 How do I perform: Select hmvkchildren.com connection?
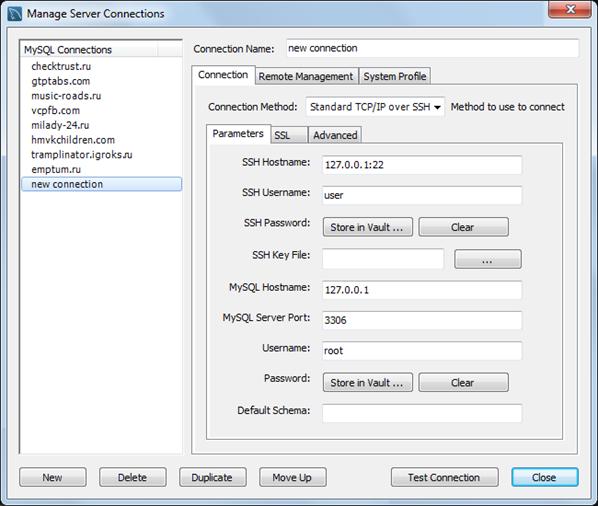(x=102, y=140)
